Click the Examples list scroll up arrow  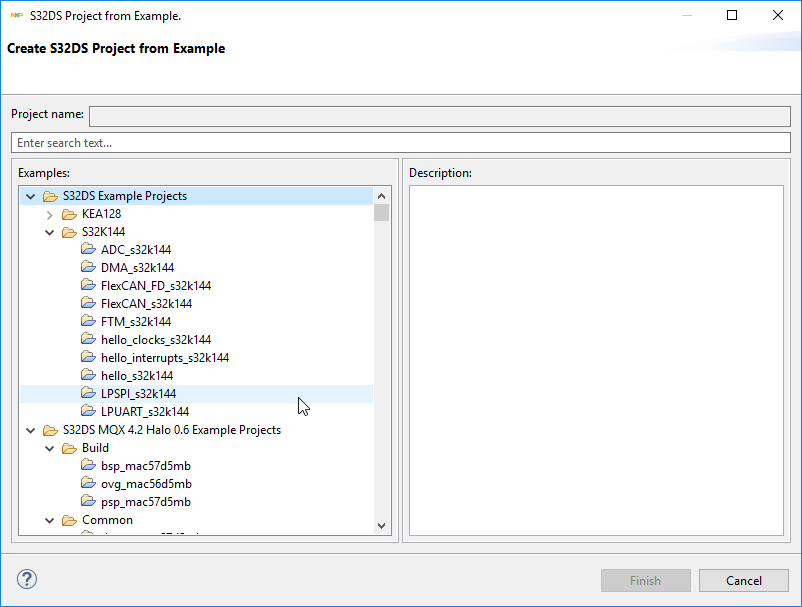point(382,196)
